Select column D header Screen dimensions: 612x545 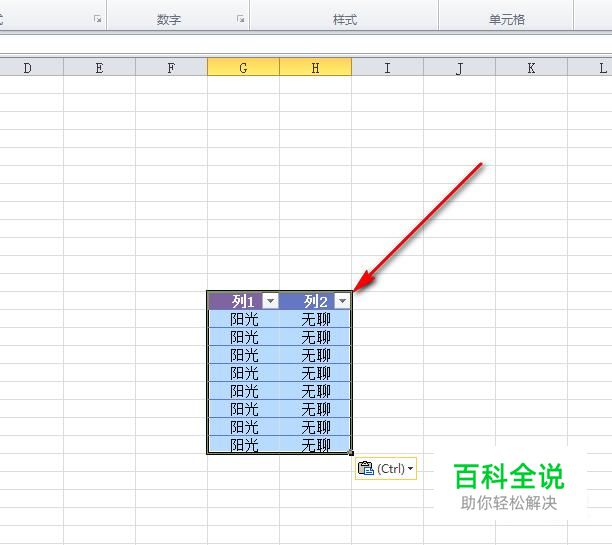(x=30, y=67)
